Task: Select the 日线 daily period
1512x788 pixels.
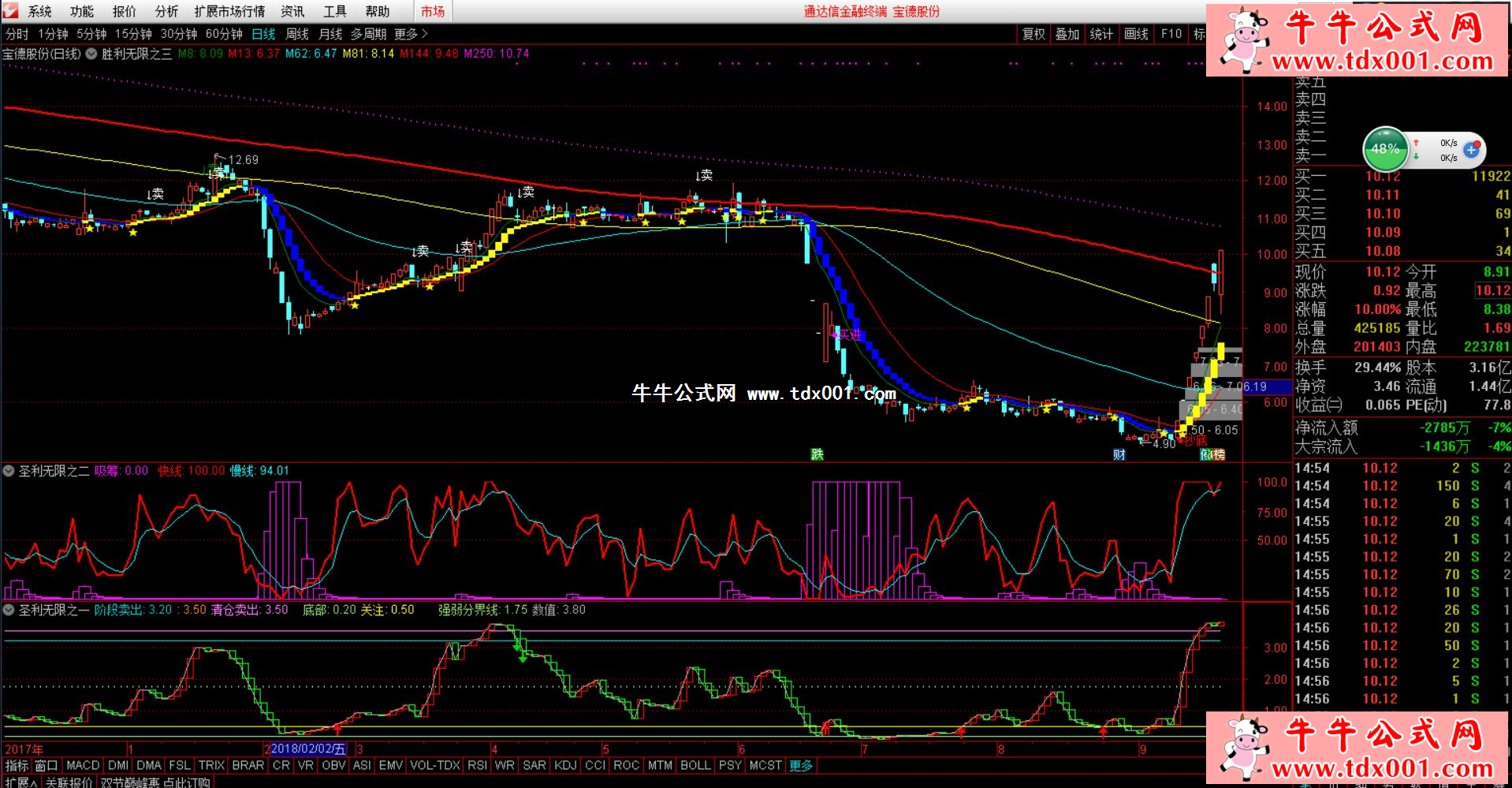Action: pos(263,34)
